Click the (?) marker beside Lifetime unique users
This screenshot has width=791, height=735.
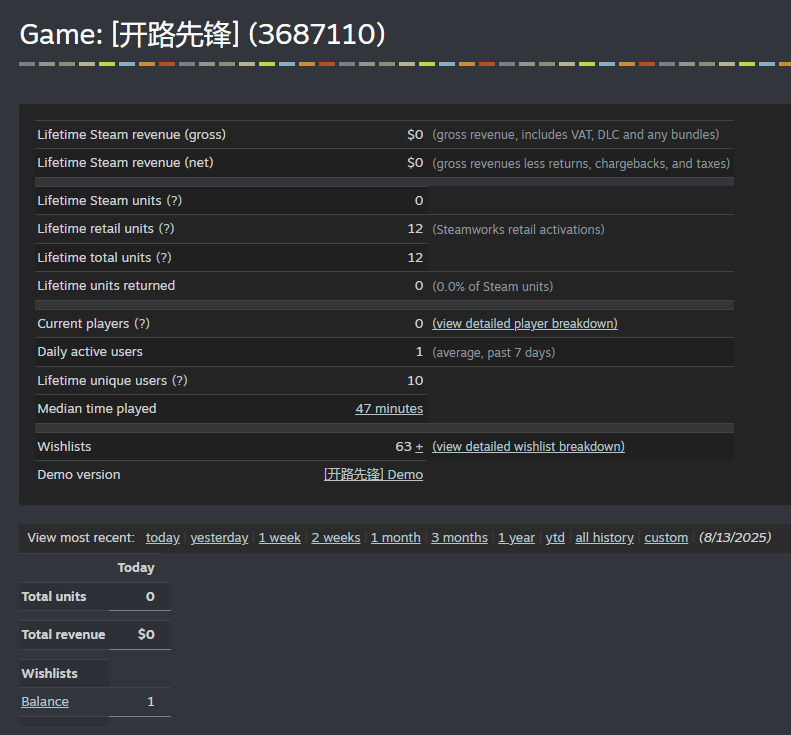tap(179, 381)
